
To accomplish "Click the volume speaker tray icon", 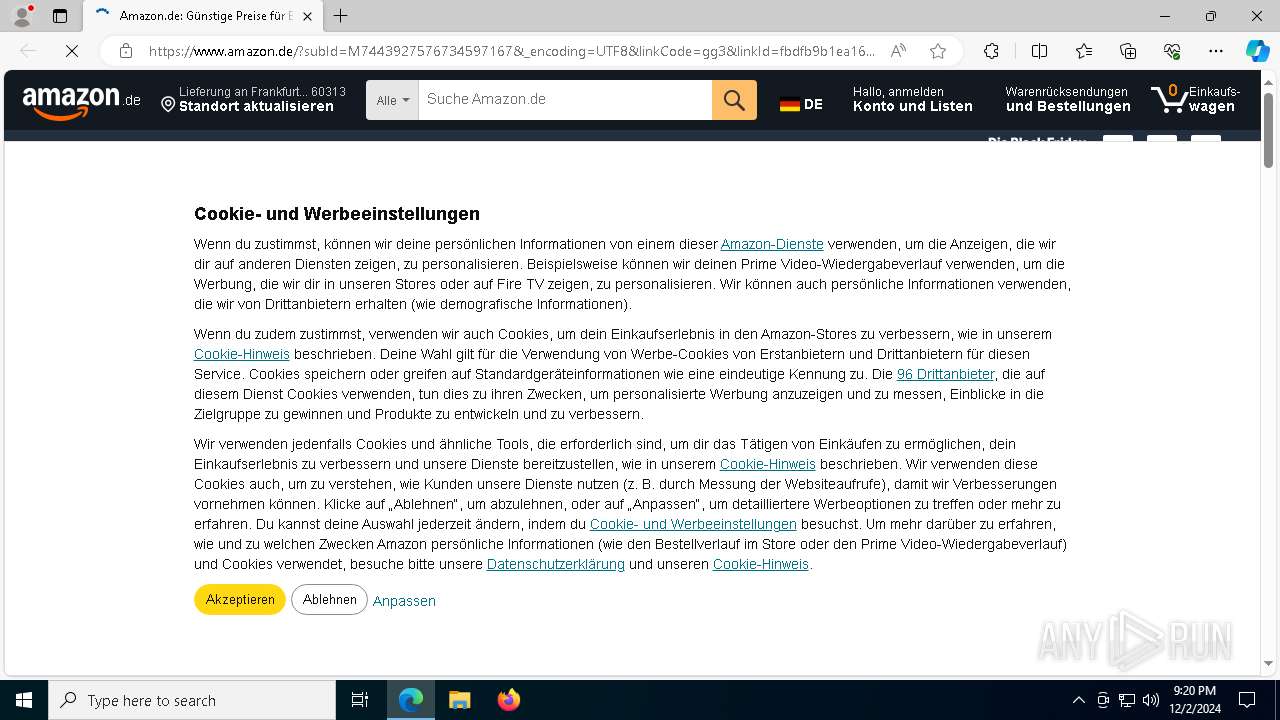I will (x=1151, y=700).
